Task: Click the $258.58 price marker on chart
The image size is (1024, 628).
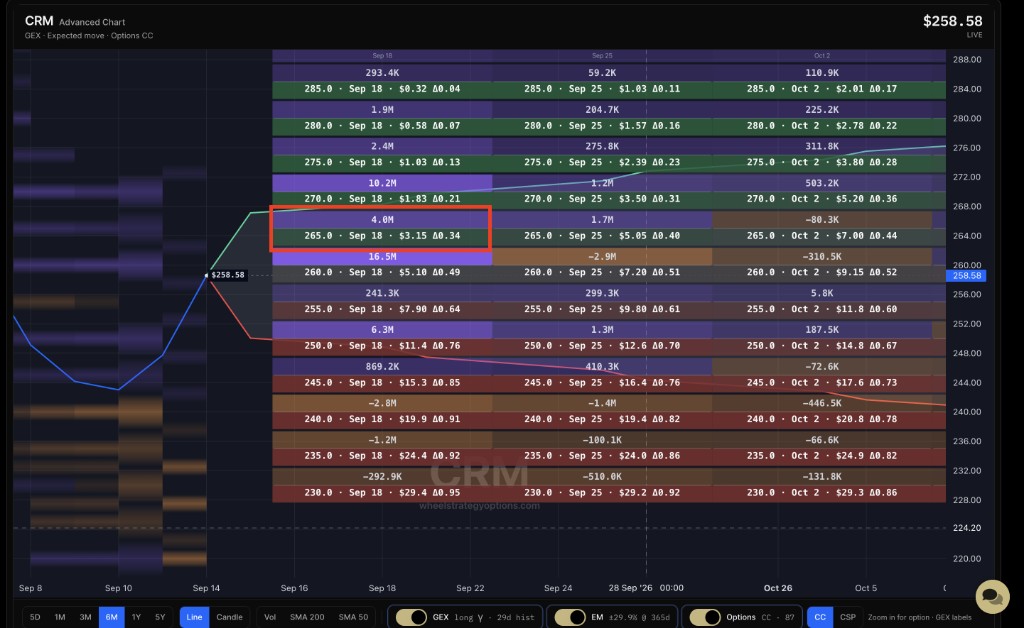Action: coord(227,275)
